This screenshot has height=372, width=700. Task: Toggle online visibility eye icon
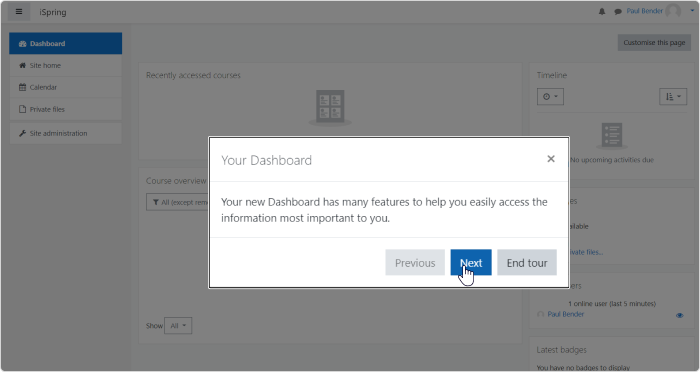(x=679, y=315)
